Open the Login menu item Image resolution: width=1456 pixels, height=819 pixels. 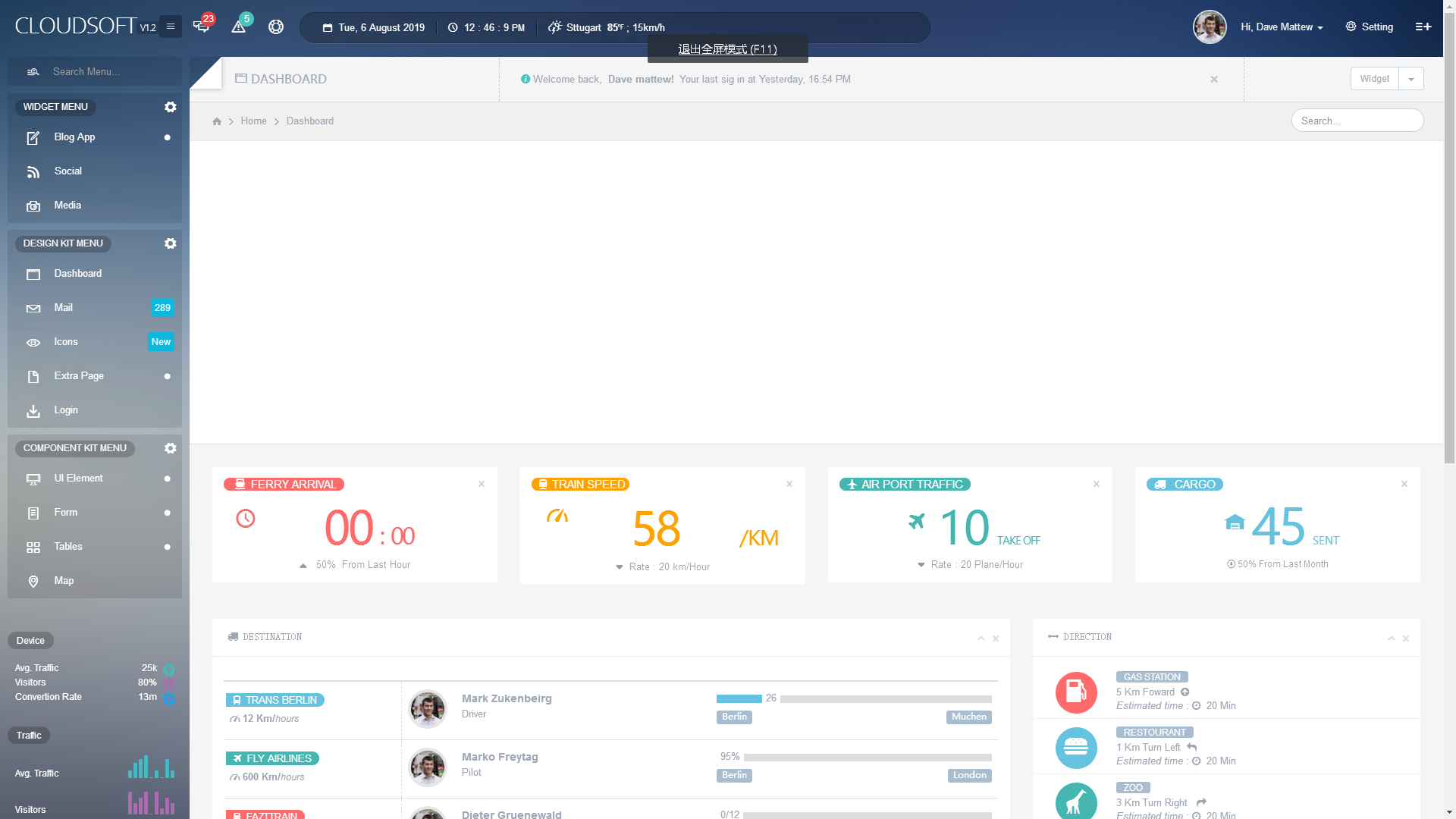coord(95,410)
